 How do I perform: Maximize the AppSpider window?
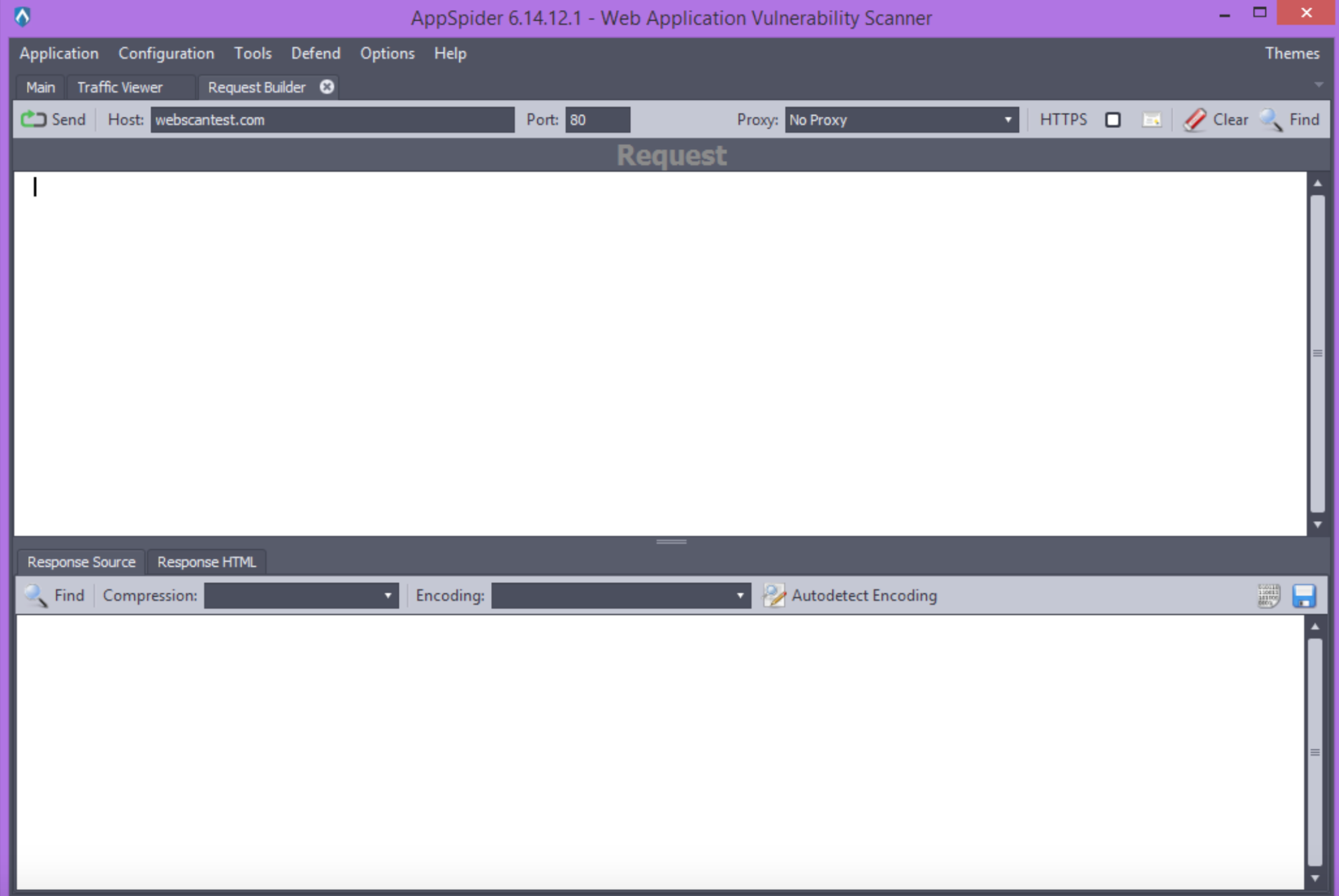[x=1260, y=13]
